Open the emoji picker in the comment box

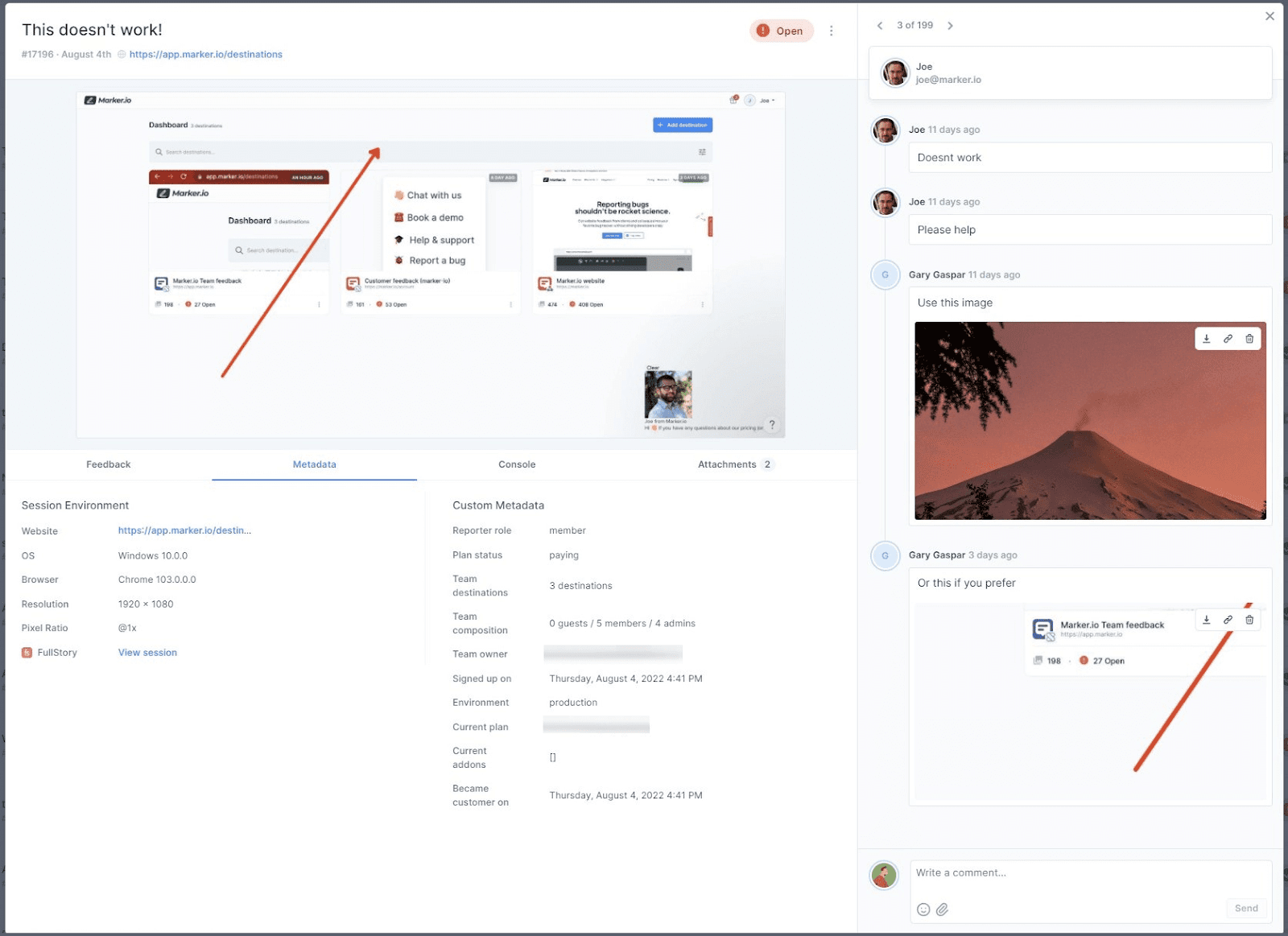click(x=923, y=909)
